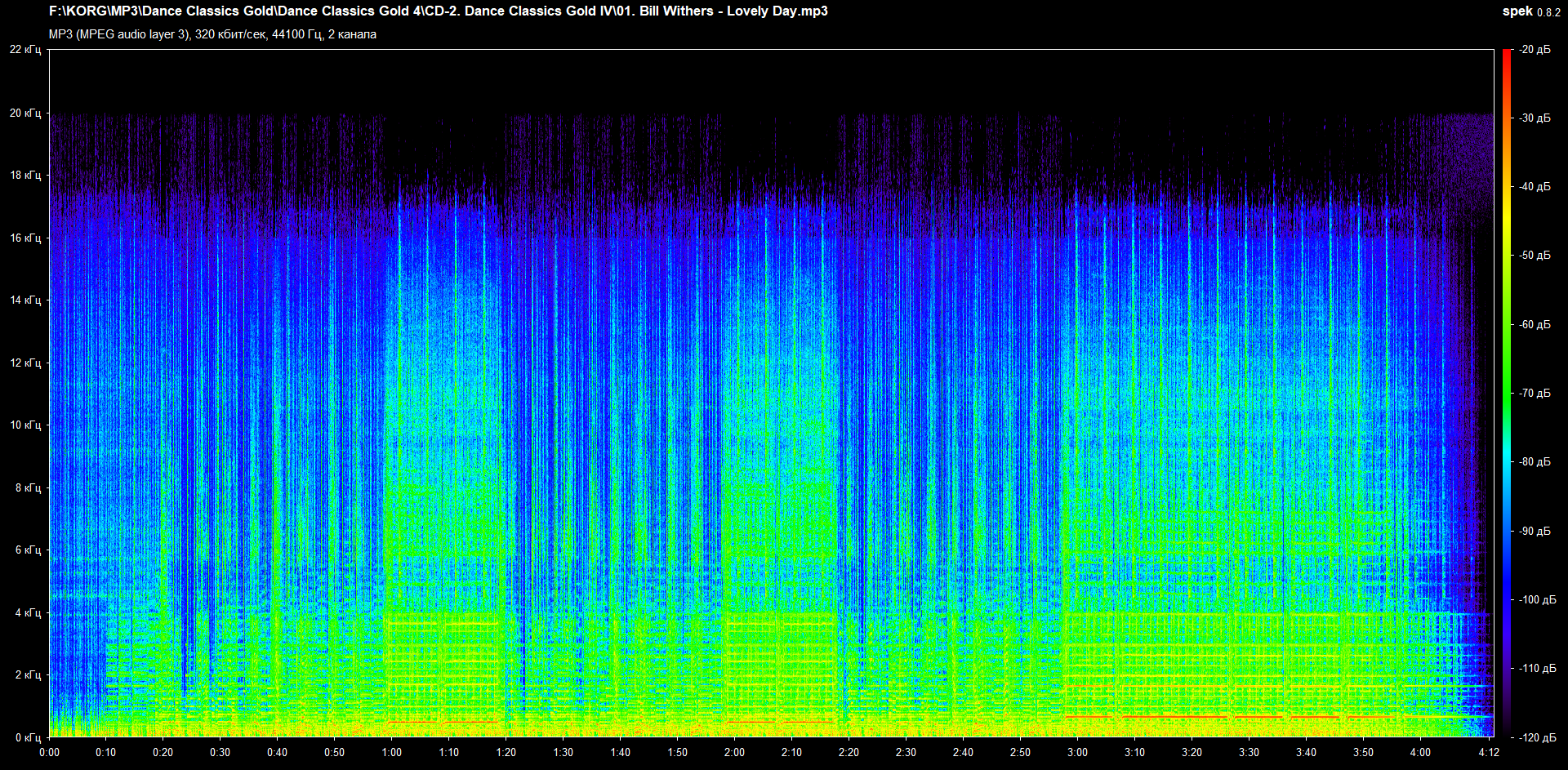Image resolution: width=1568 pixels, height=770 pixels.
Task: Click the 2:30 time axis label
Action: click(906, 752)
